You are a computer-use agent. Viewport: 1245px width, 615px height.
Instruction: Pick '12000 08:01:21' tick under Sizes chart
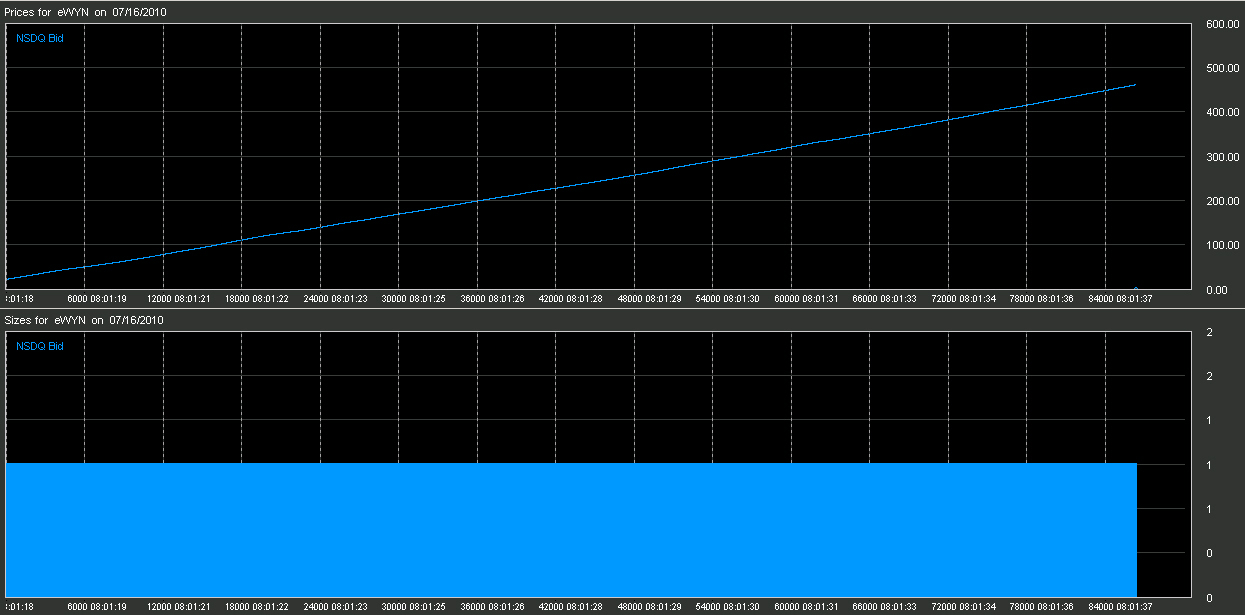coord(178,607)
